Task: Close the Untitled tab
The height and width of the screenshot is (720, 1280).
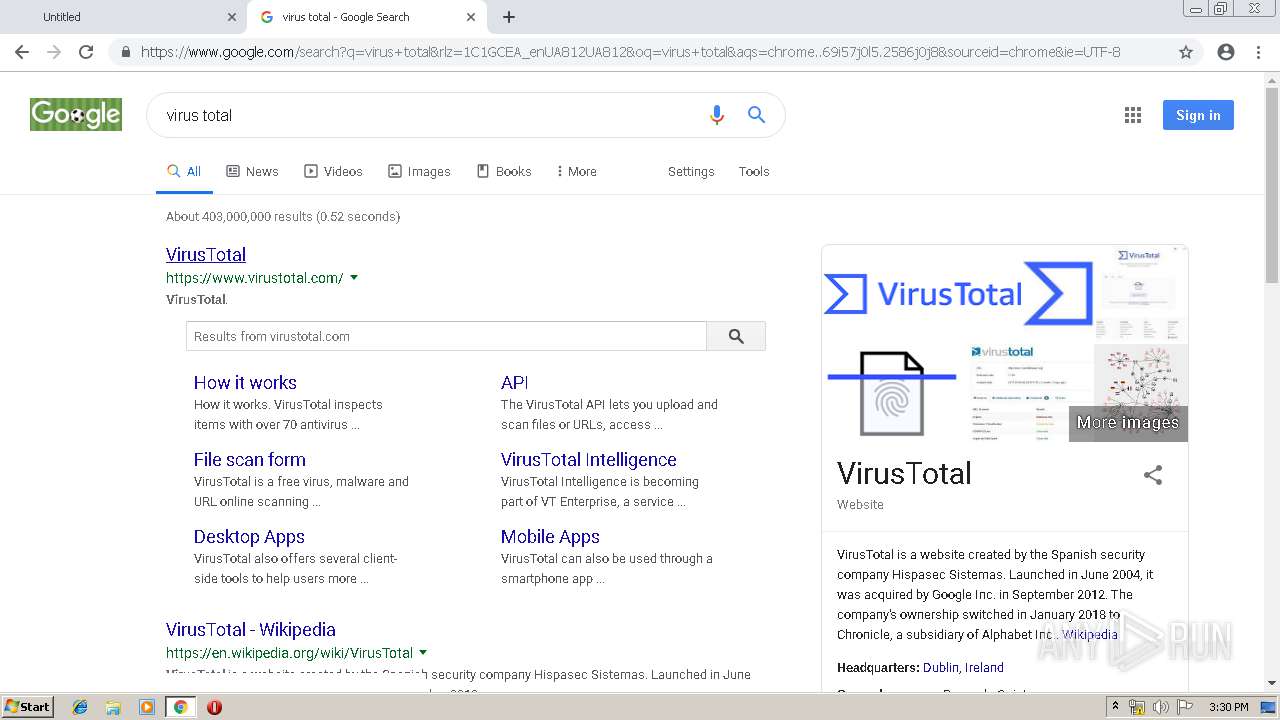Action: click(232, 17)
